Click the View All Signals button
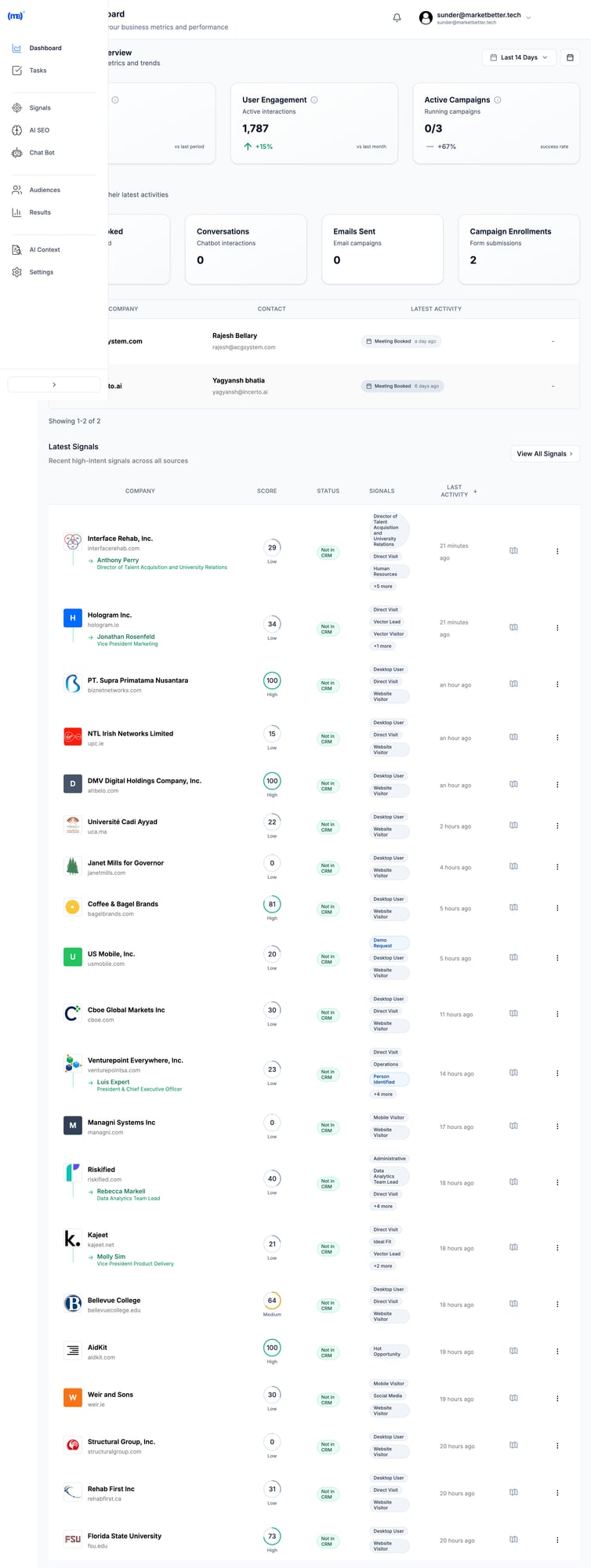 pyautogui.click(x=545, y=453)
